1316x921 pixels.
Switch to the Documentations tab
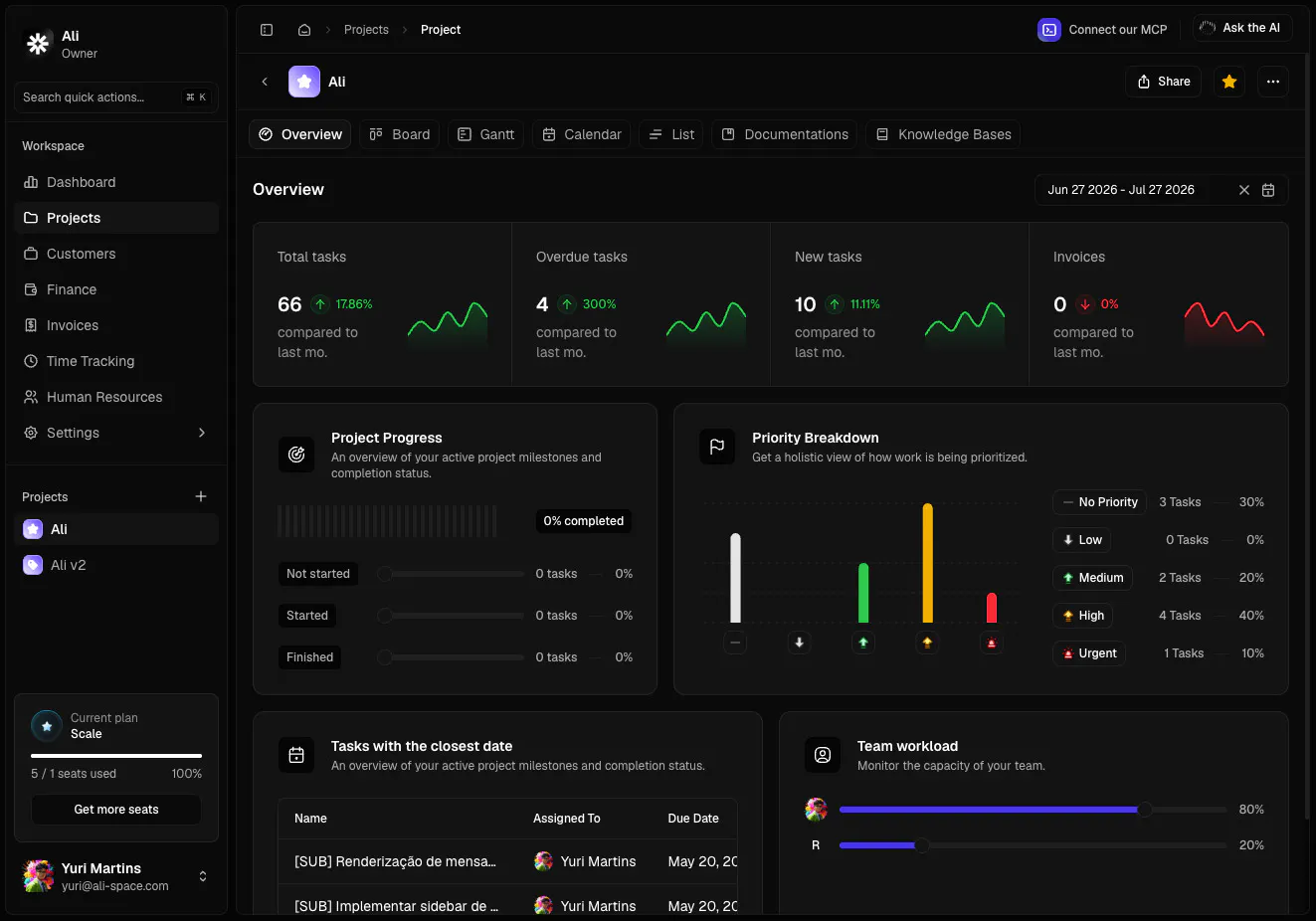click(x=785, y=134)
